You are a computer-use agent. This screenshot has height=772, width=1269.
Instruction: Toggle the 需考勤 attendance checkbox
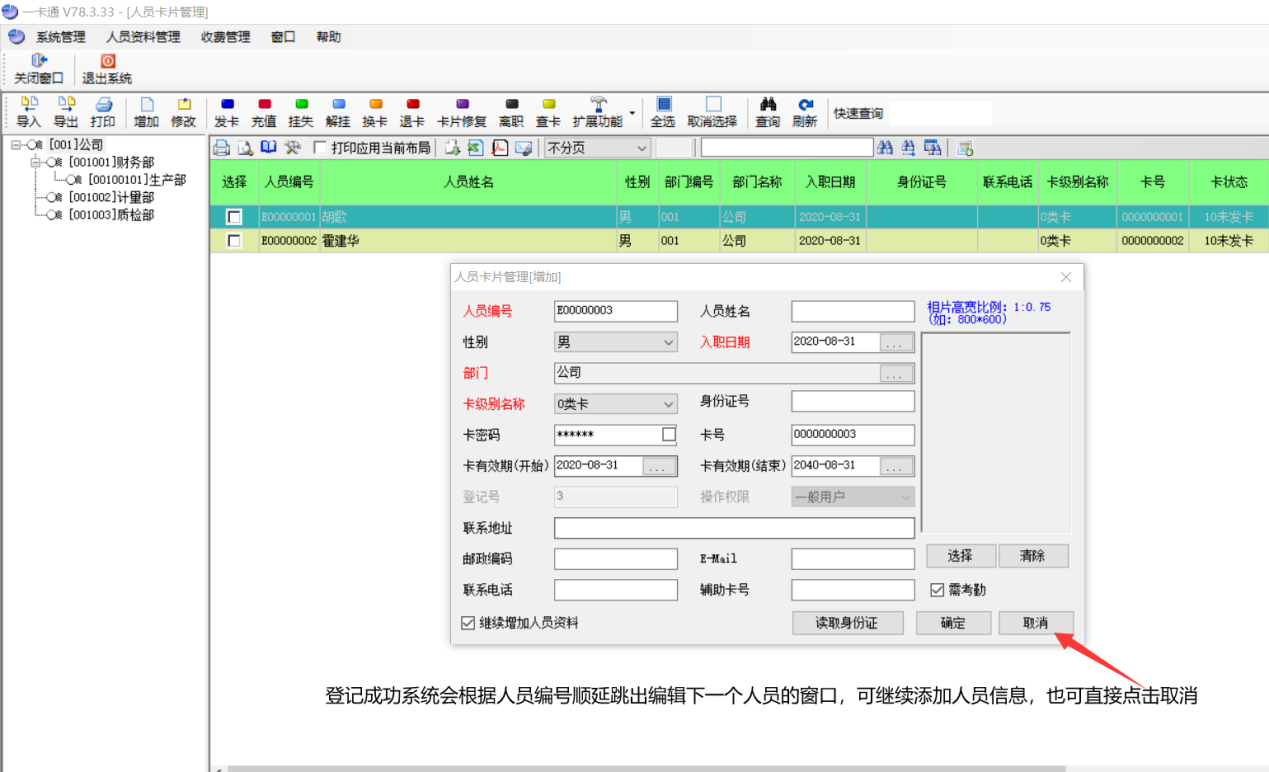(937, 590)
